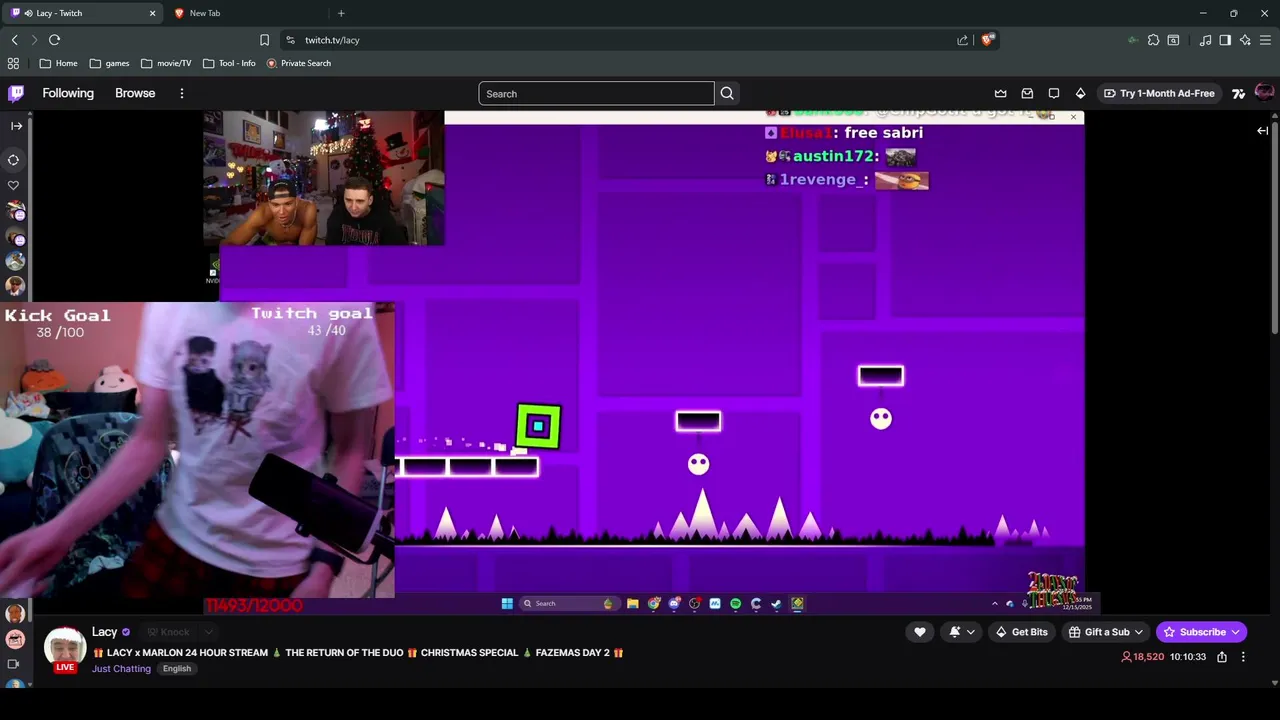Open the browser extensions puzzle icon
This screenshot has width=1280, height=720.
click(x=1153, y=40)
